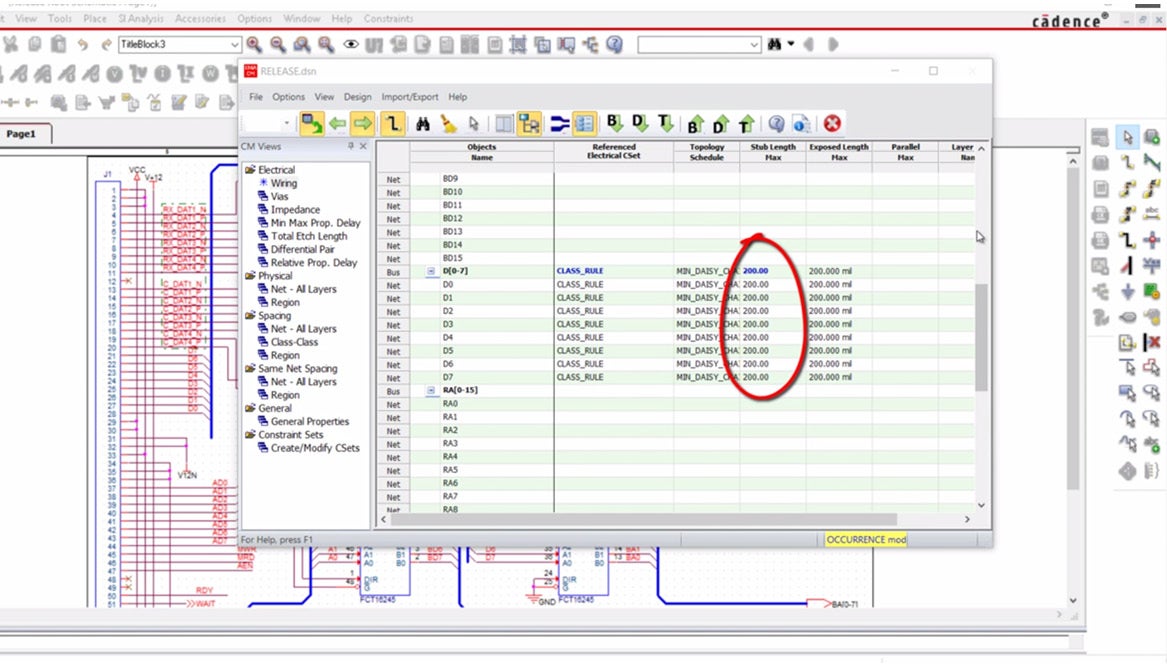Click the D up-arrow collapse icon
1167x667 pixels.
pyautogui.click(x=720, y=124)
